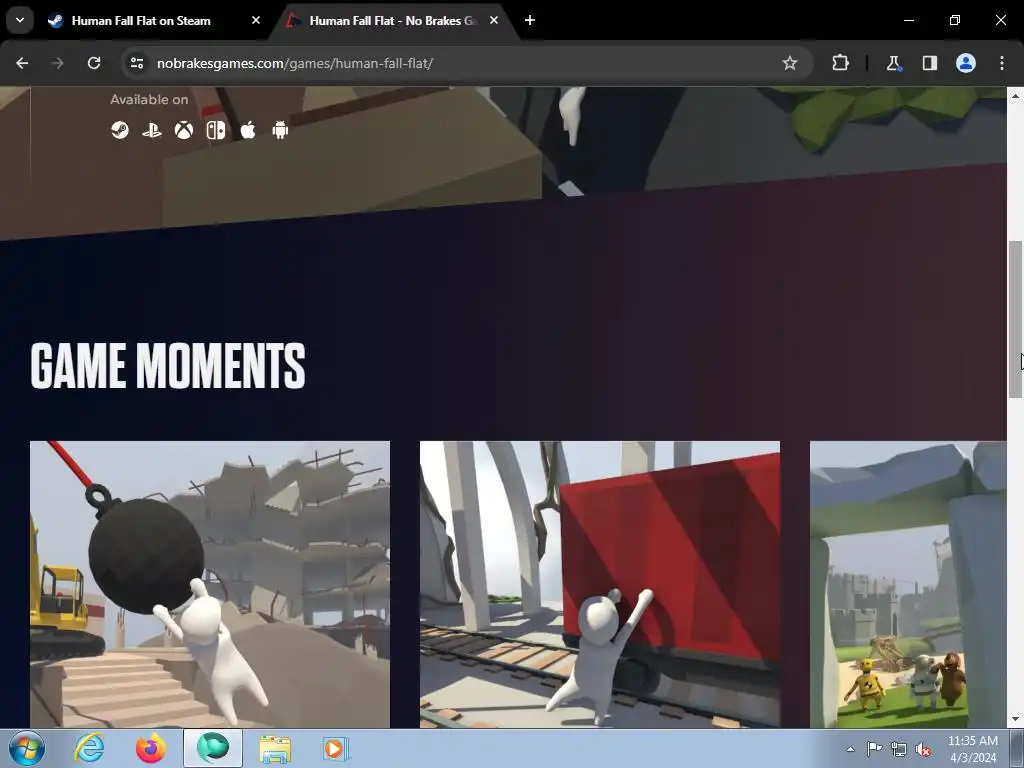Viewport: 1024px width, 768px height.
Task: Open a new browser tab
Action: click(x=530, y=20)
